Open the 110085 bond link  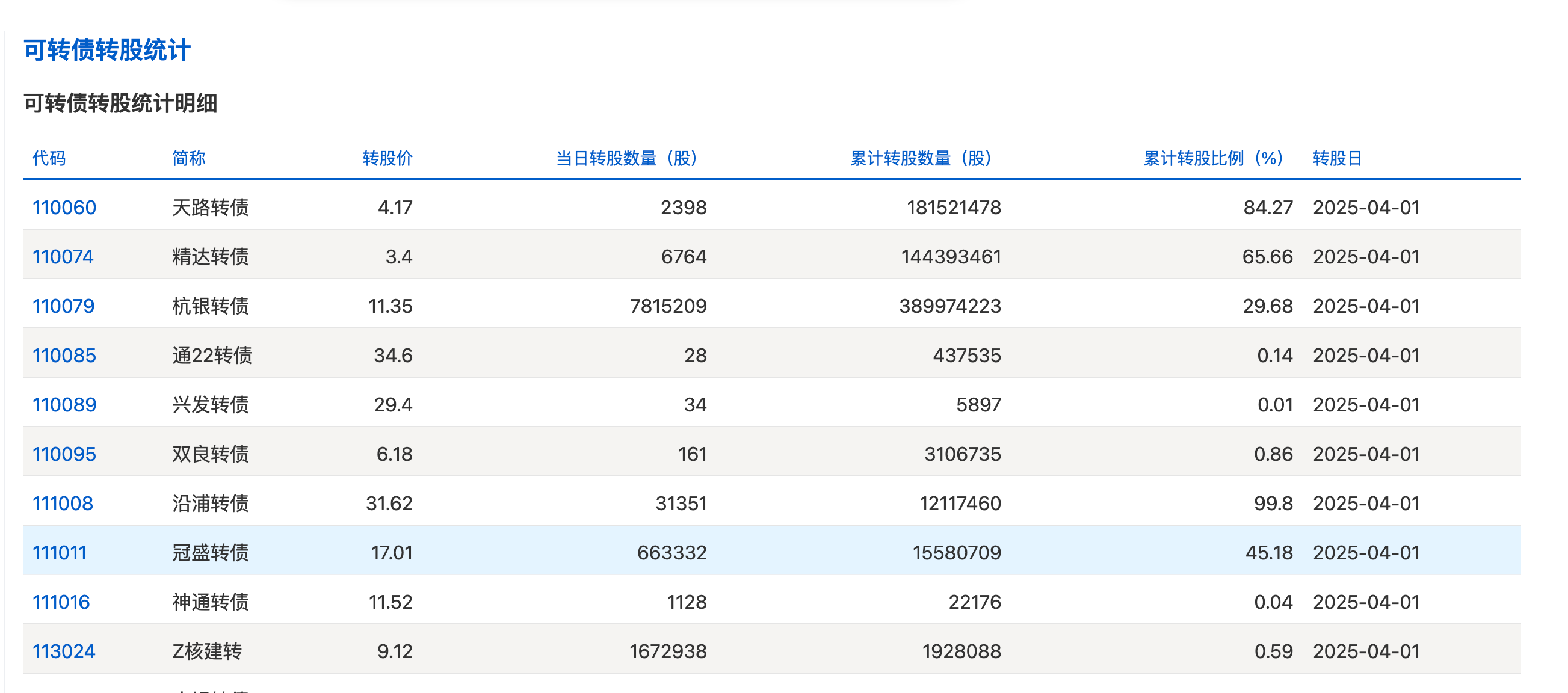pyautogui.click(x=64, y=356)
